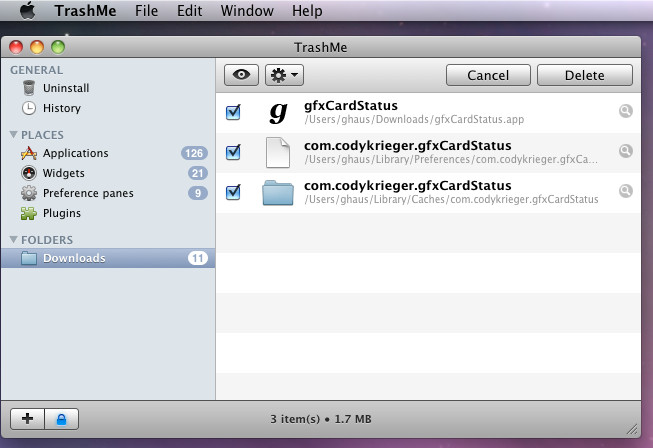Viewport: 653px width, 448px height.
Task: Click the blank document icon for preferences file
Action: (x=278, y=152)
